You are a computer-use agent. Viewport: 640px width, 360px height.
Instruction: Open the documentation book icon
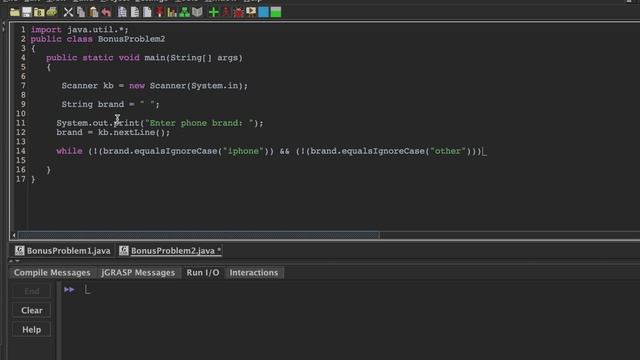[197, 12]
